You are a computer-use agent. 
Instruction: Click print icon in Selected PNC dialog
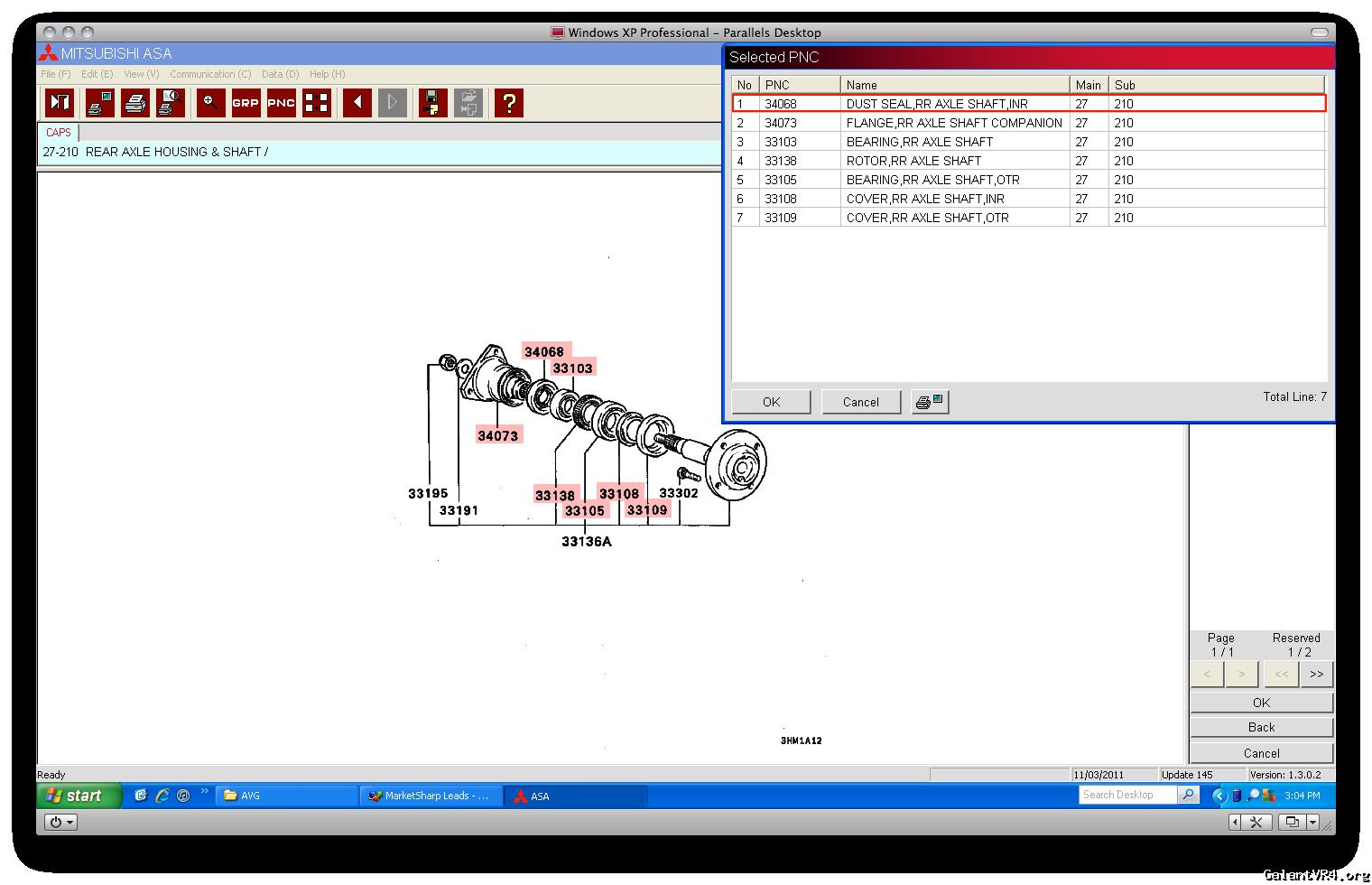tap(930, 402)
